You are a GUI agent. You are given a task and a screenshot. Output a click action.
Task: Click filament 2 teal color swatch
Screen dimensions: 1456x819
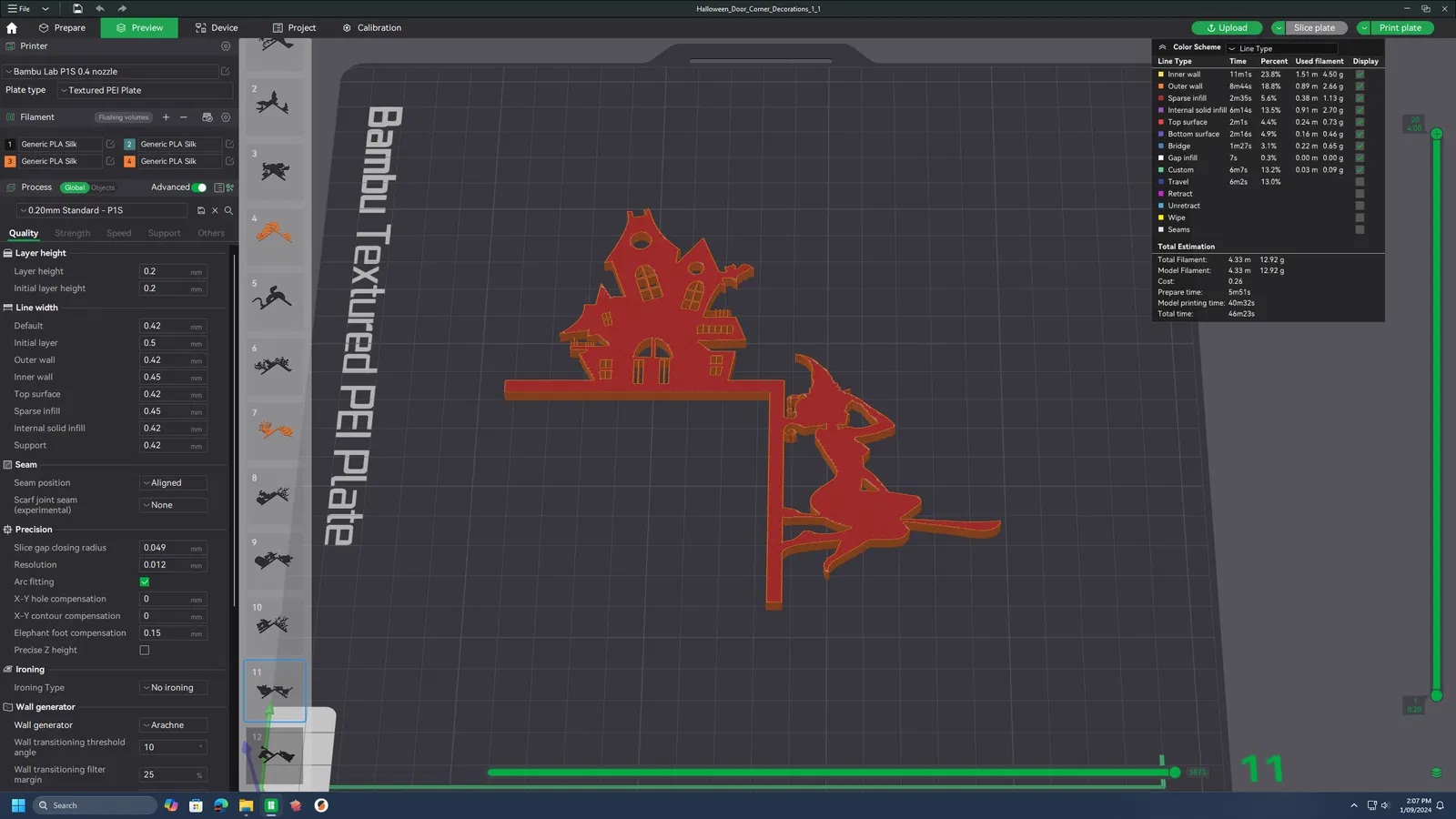pos(129,144)
